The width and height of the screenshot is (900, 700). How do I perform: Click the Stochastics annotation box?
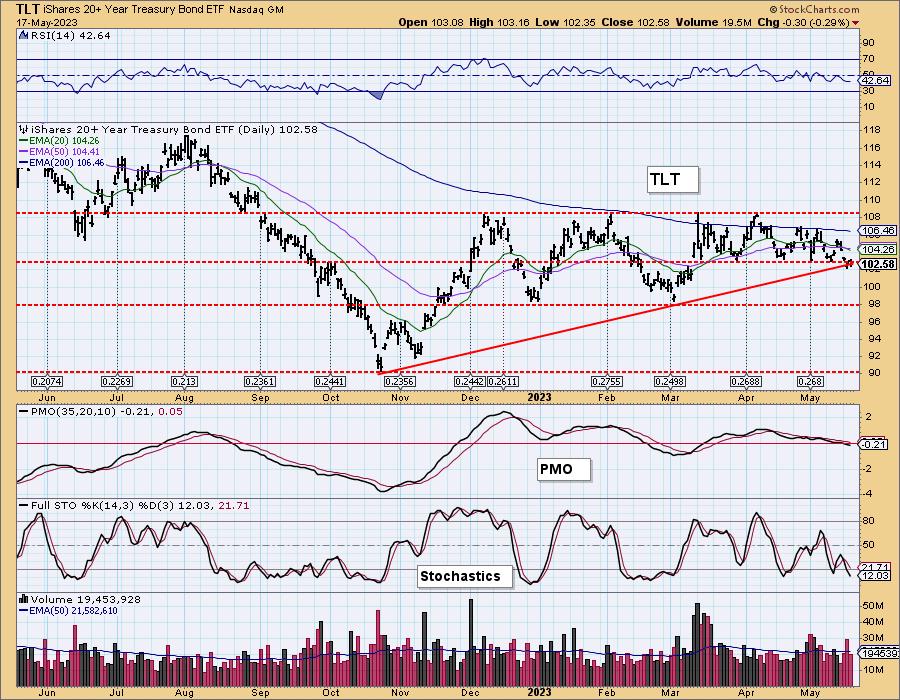click(x=464, y=576)
